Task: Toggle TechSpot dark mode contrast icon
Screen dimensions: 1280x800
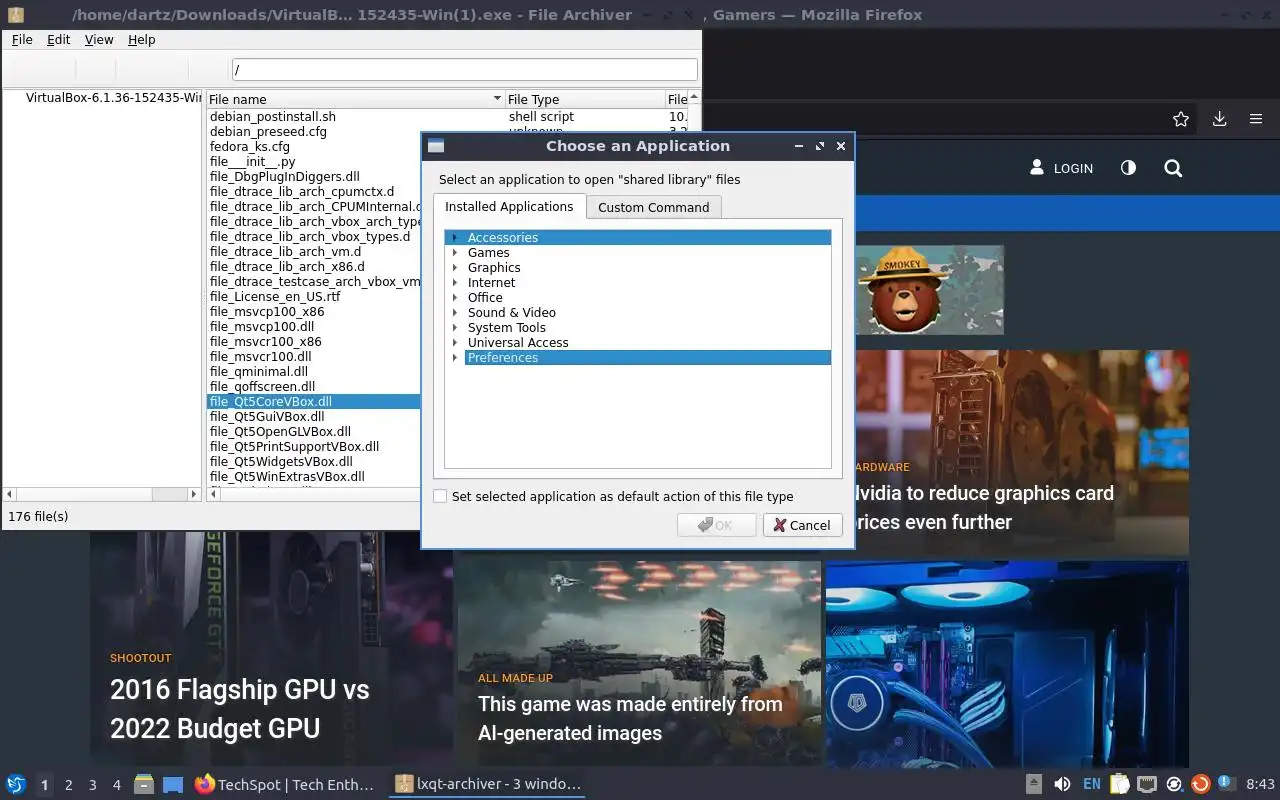Action: [x=1128, y=168]
